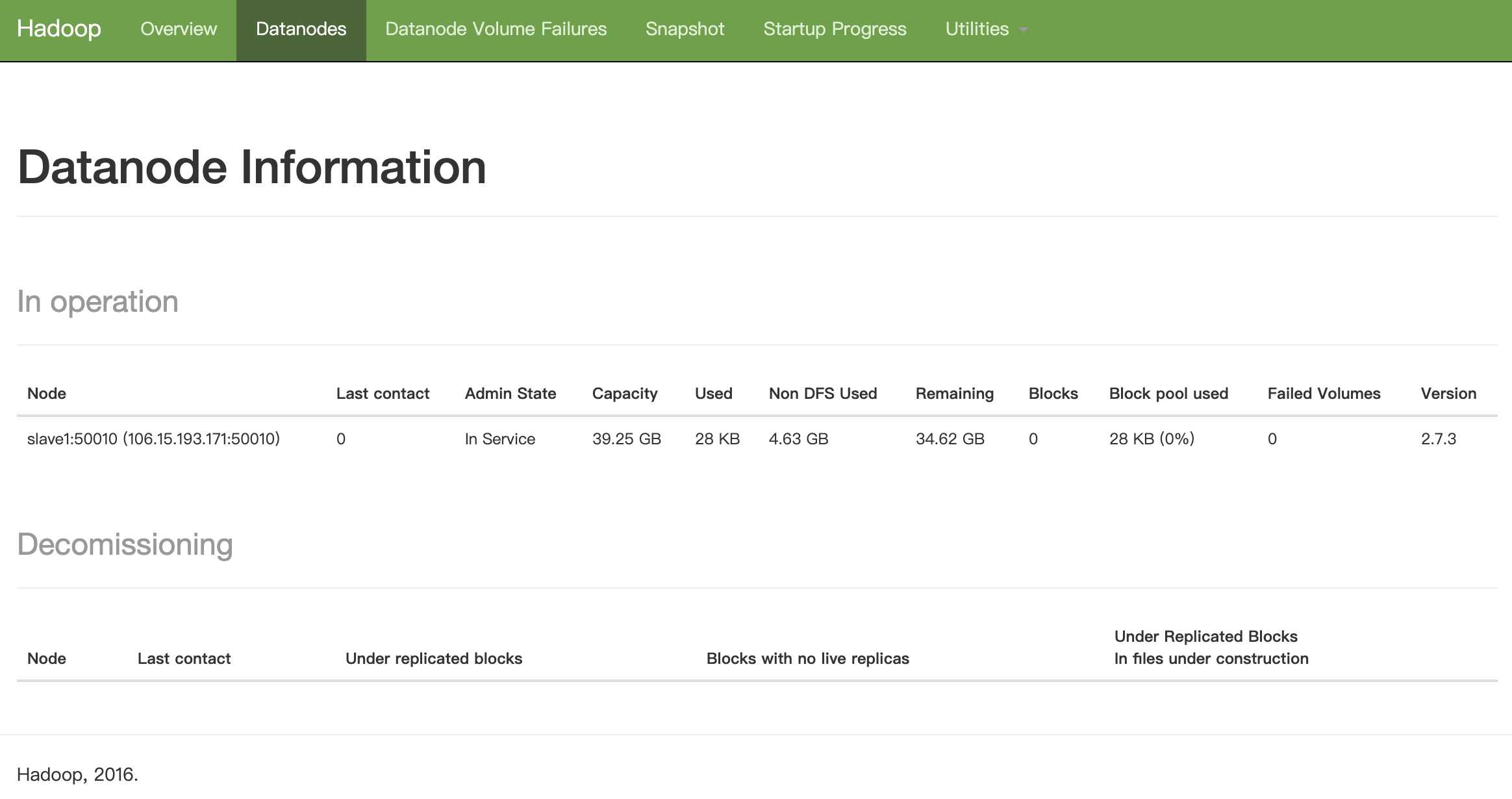Viewport: 1512px width, 799px height.
Task: Select the Datanodes tab
Action: 301,29
